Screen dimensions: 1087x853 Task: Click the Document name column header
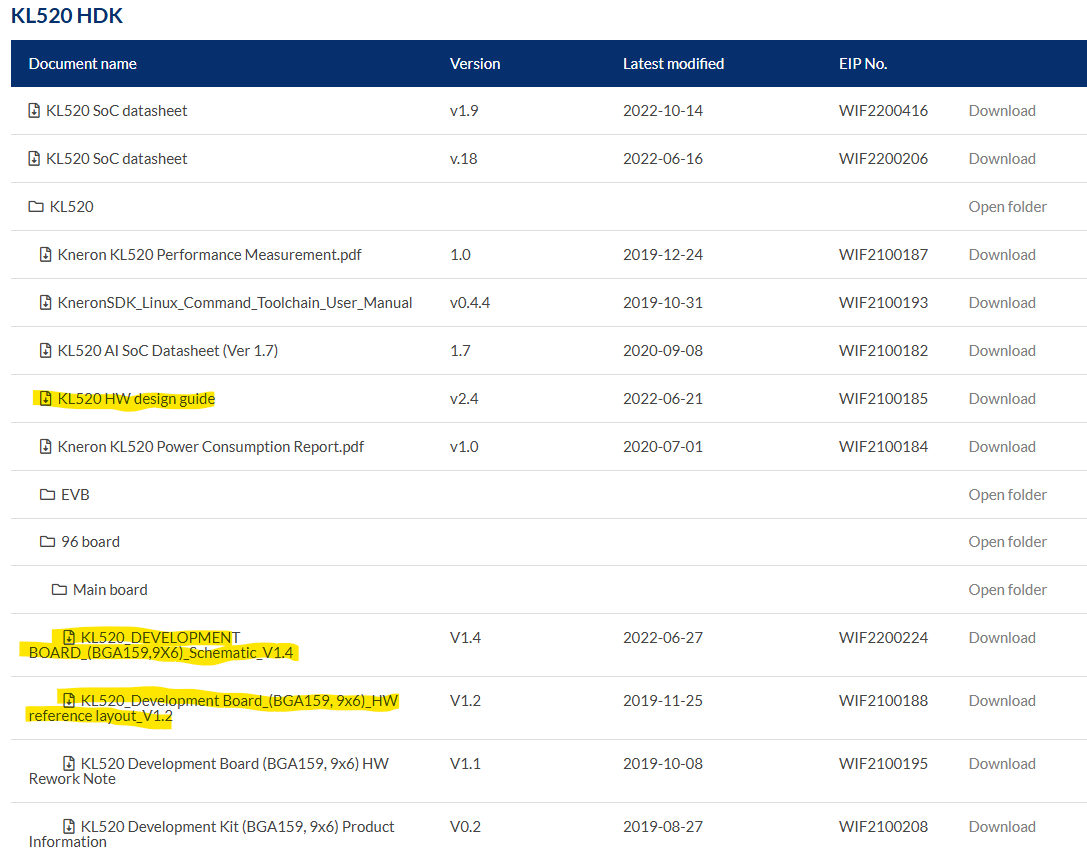(x=82, y=64)
